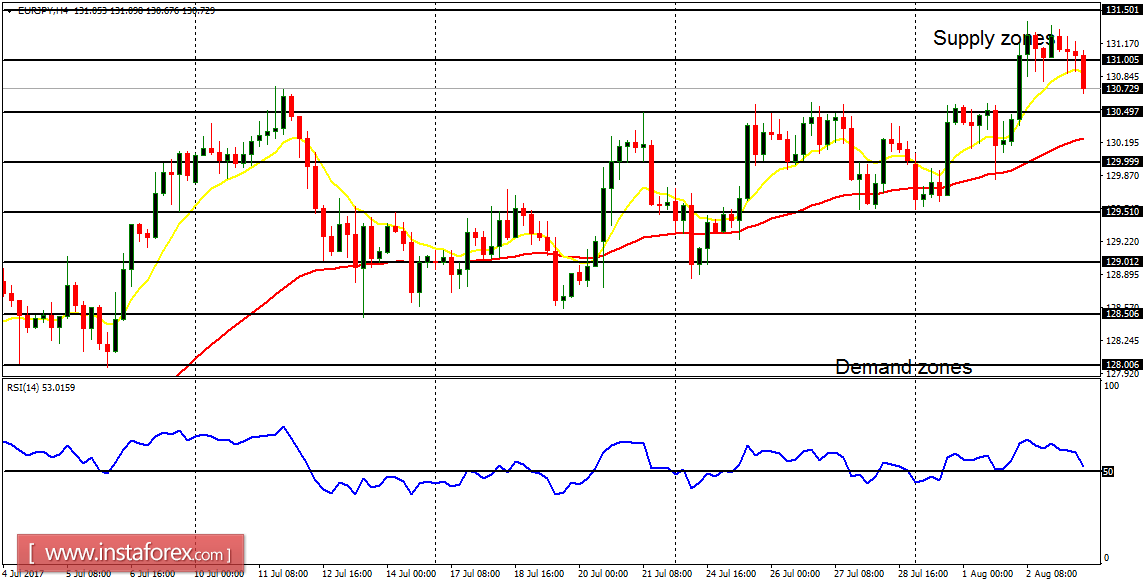Click the 131.501 price level label
This screenshot has width=1143, height=585.
1122,10
